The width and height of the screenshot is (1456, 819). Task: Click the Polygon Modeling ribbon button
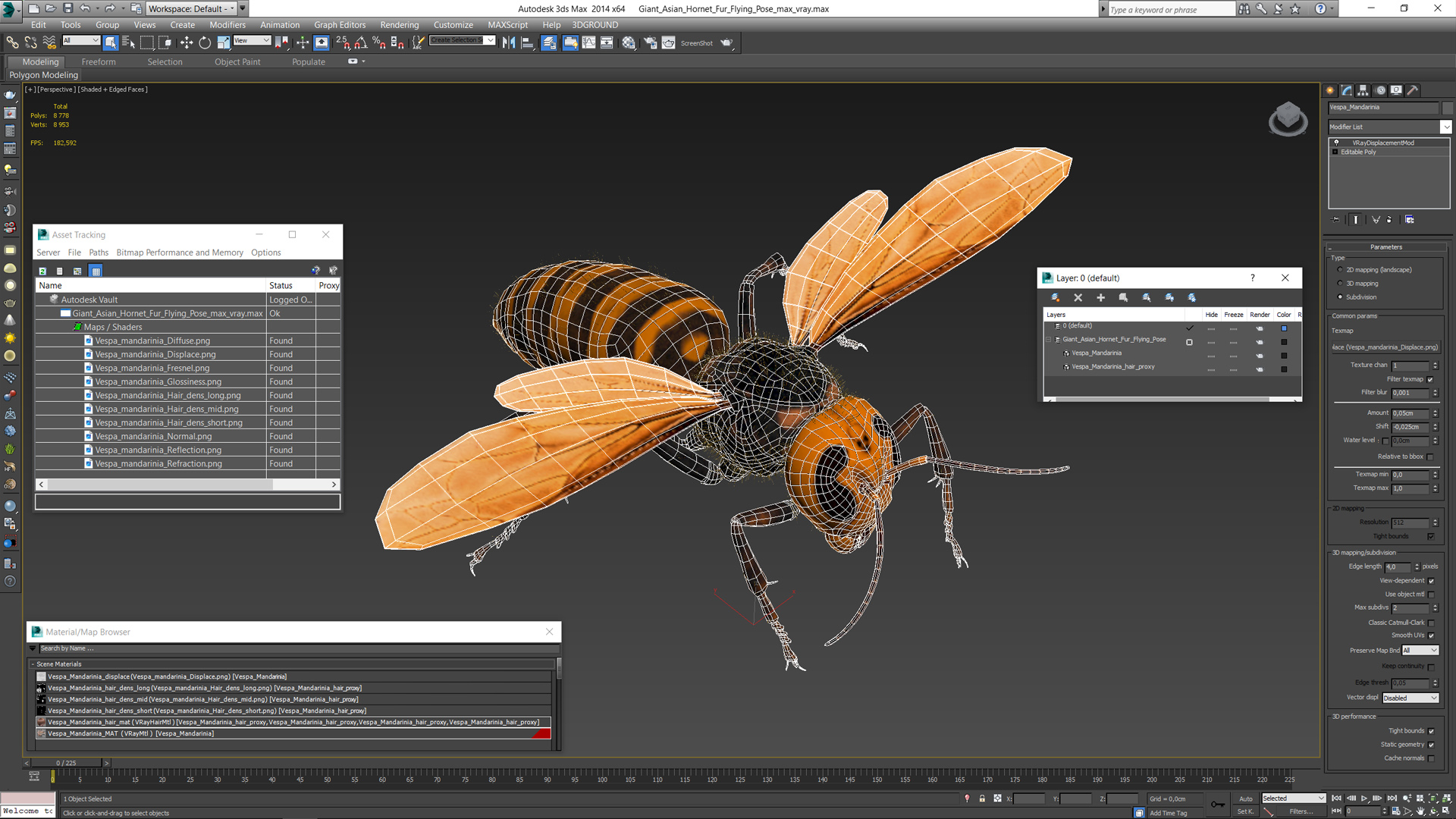[43, 75]
